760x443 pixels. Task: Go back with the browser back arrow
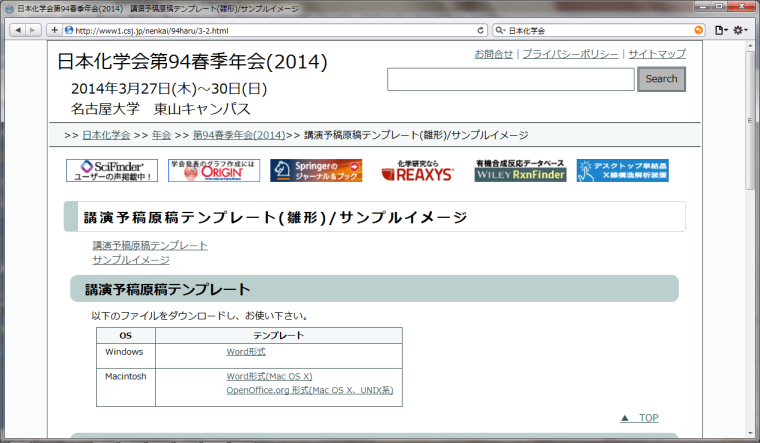pos(18,30)
